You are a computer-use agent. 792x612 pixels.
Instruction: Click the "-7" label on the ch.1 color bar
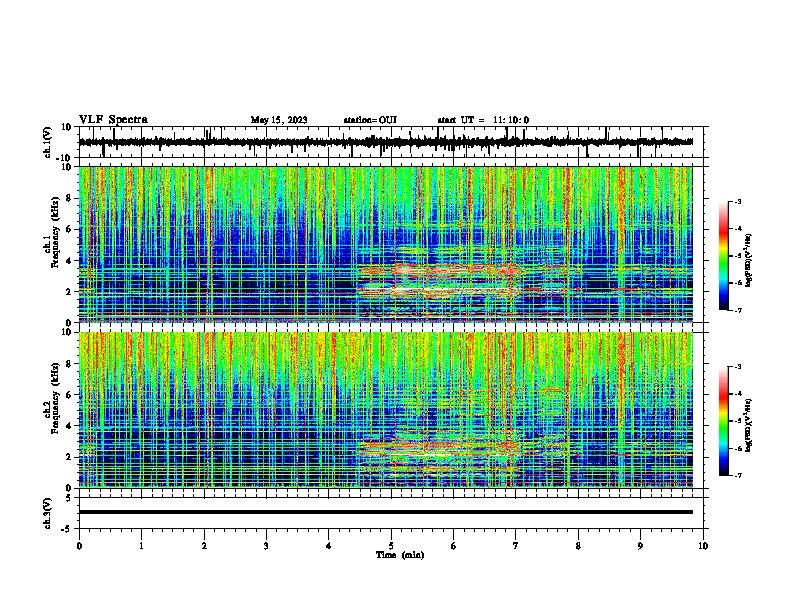[737, 310]
